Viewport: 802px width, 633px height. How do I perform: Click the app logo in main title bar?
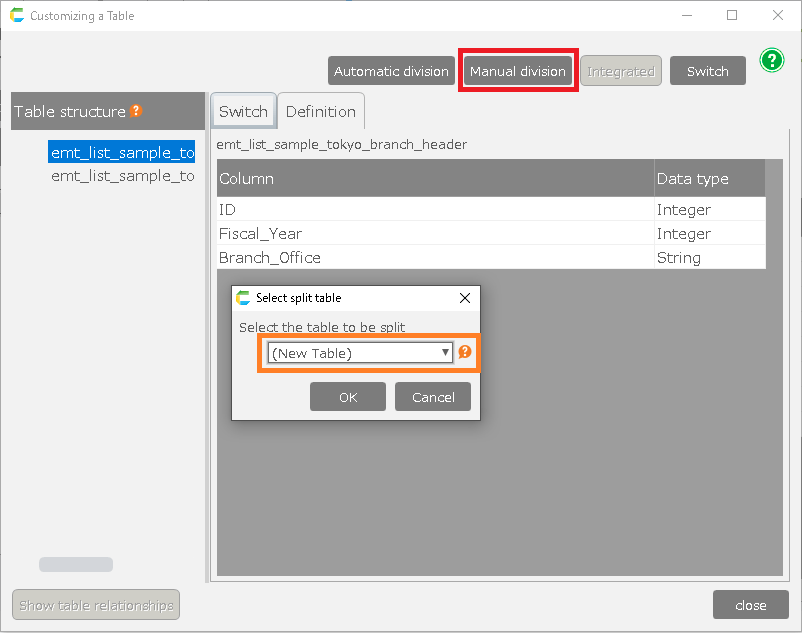click(17, 16)
